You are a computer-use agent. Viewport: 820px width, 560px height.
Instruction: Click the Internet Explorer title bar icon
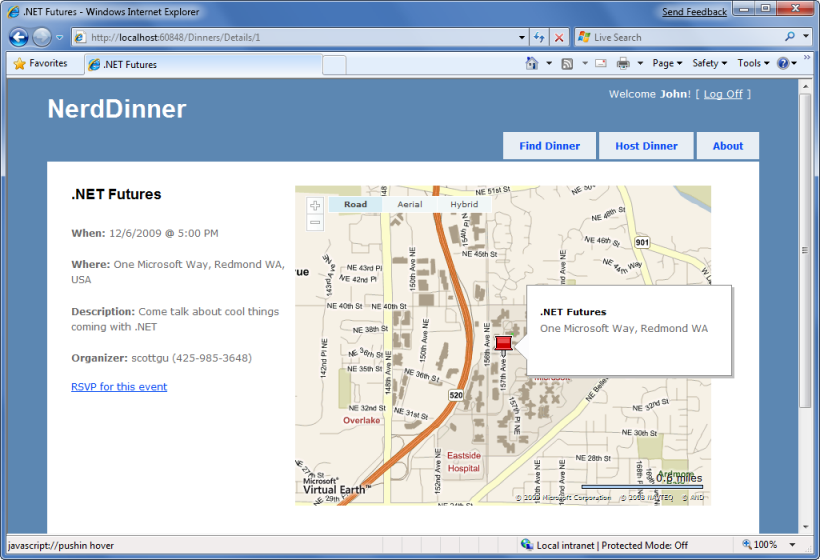13,12
